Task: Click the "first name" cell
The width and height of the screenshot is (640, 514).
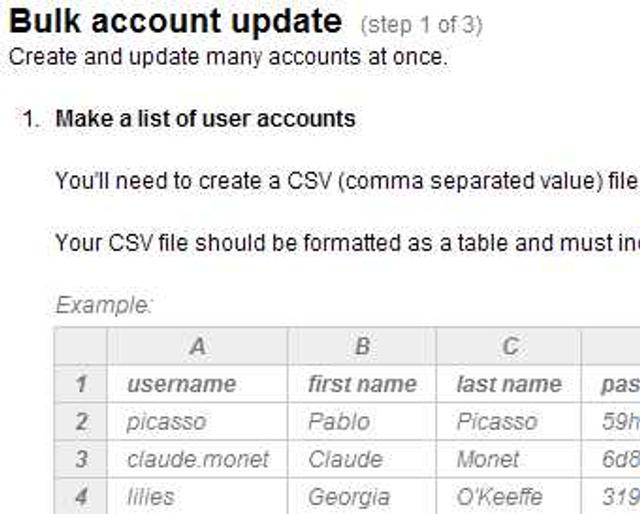Action: click(x=362, y=384)
